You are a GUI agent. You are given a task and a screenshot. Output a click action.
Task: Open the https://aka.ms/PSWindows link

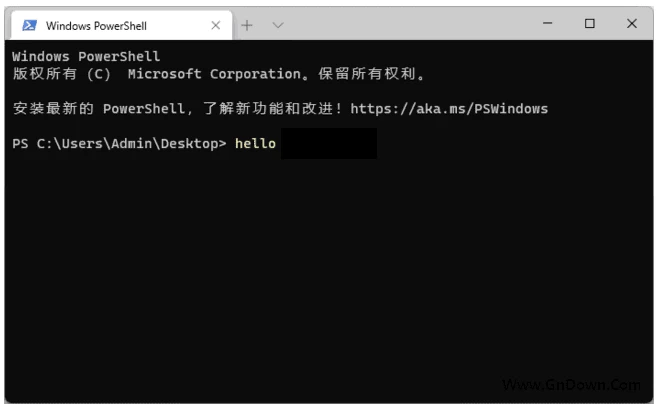[x=449, y=108]
